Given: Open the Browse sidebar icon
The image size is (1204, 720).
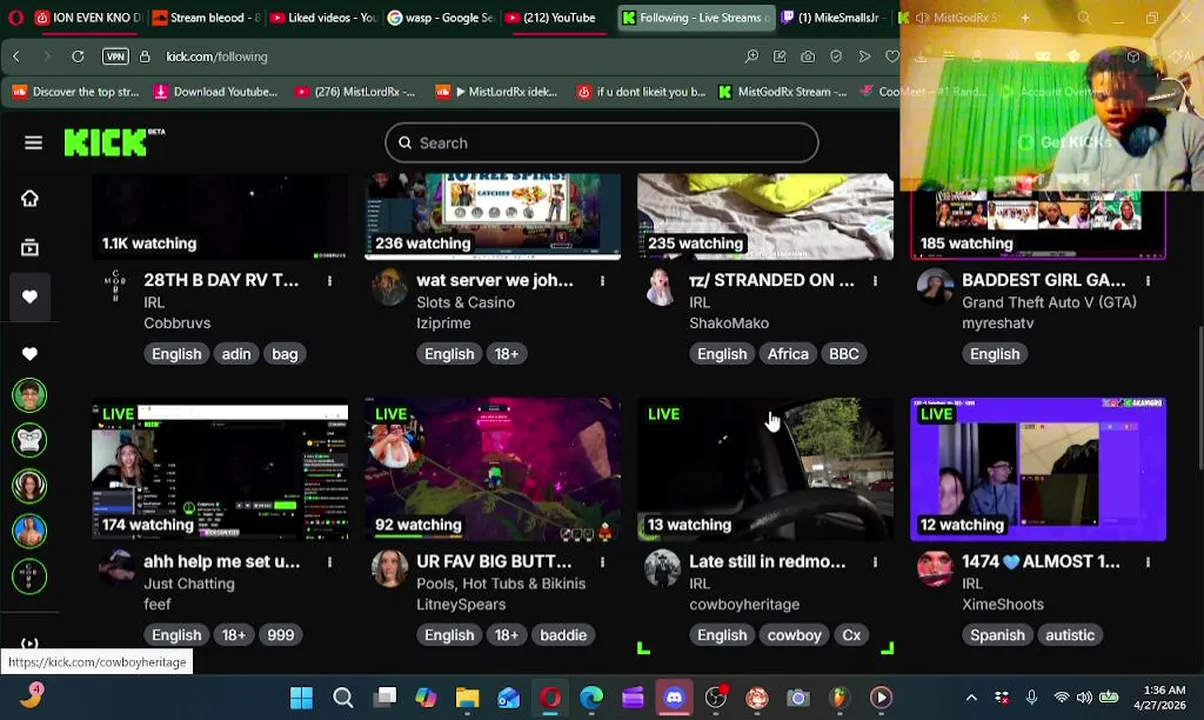Looking at the screenshot, I should (x=30, y=247).
